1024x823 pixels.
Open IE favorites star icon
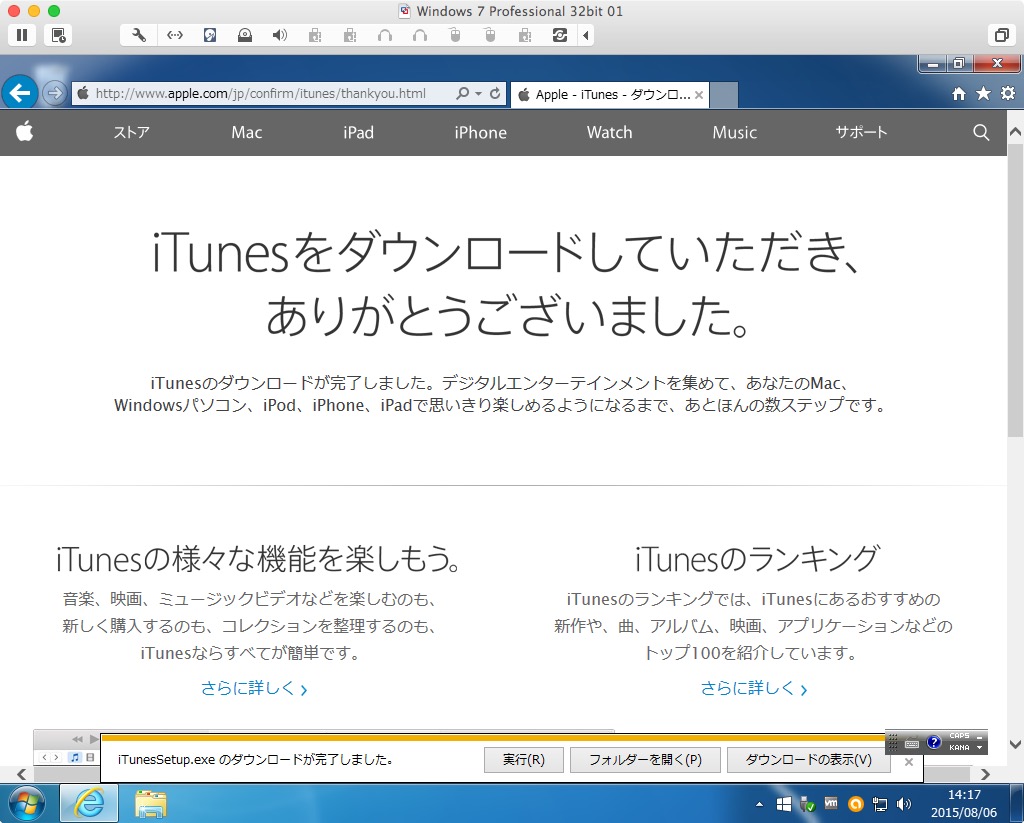983,93
